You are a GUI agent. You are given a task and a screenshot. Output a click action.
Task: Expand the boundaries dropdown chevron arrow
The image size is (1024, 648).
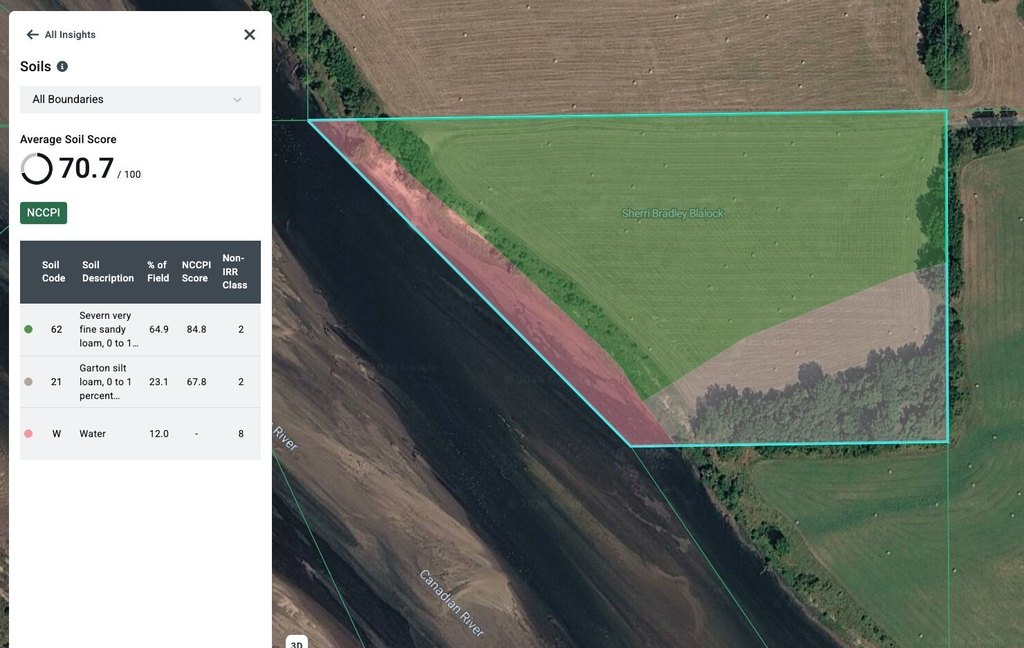237,100
